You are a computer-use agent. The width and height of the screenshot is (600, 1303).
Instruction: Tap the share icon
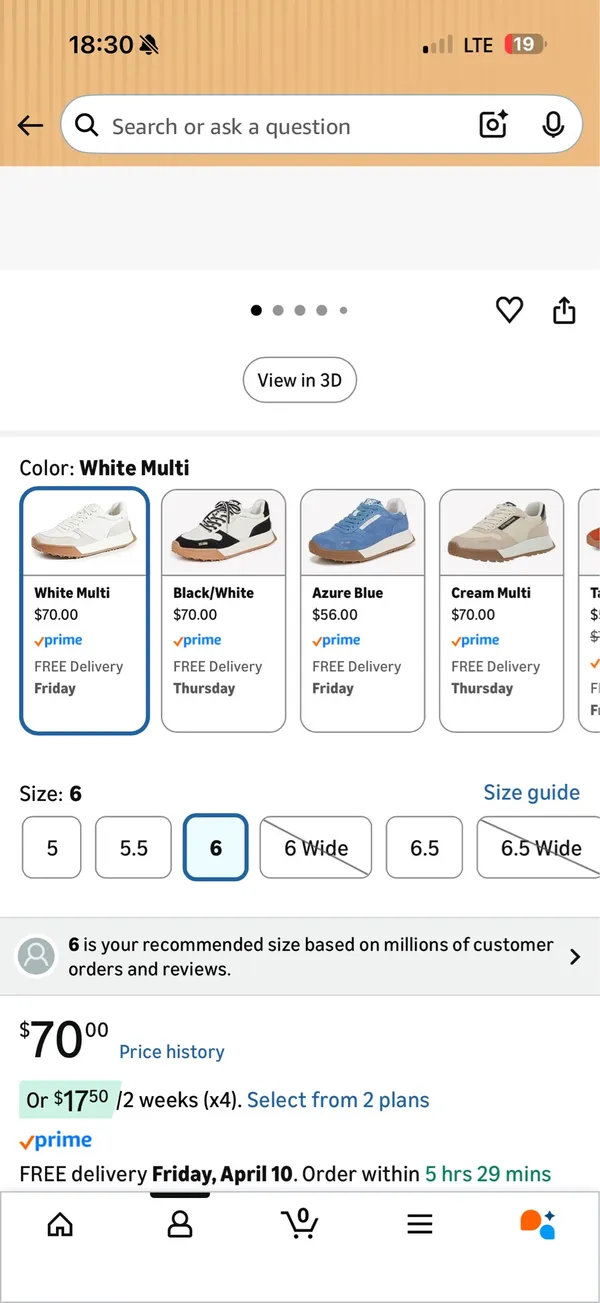(564, 310)
